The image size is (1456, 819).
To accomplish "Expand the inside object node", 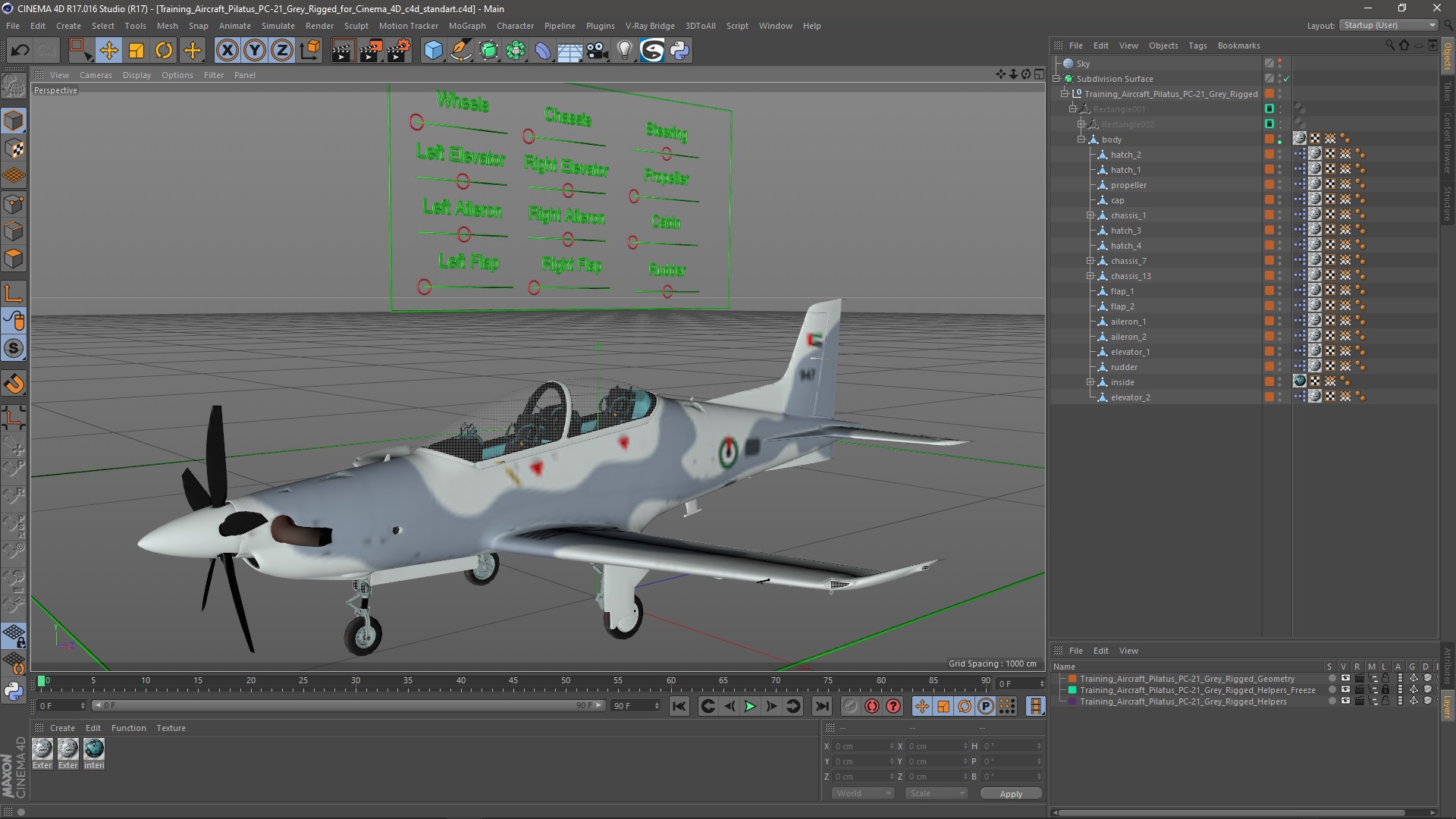I will tap(1090, 382).
